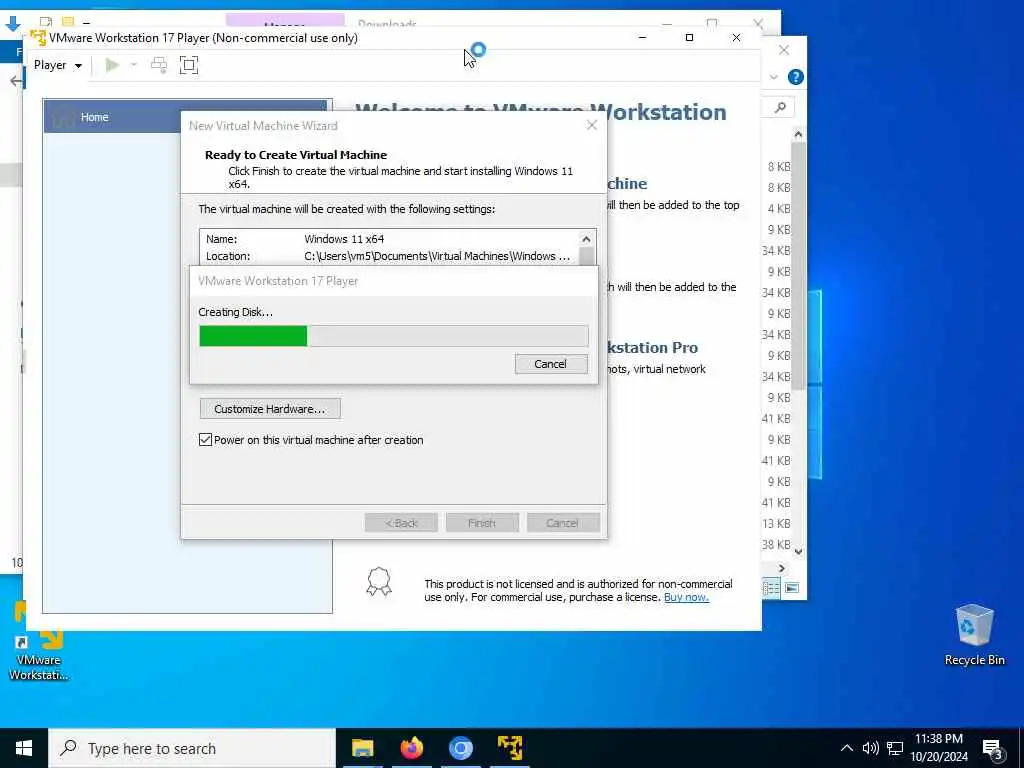Image resolution: width=1024 pixels, height=768 pixels.
Task: Open VMware Workstation desktop shortcut
Action: tap(39, 643)
